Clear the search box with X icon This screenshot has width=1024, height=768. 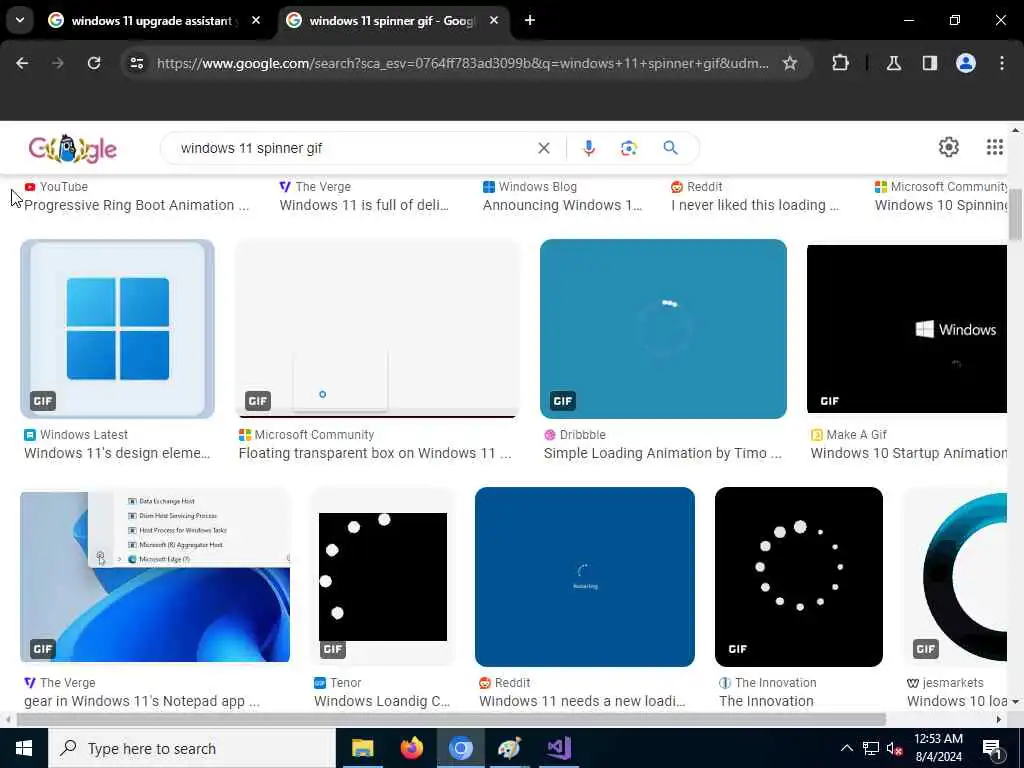point(543,148)
